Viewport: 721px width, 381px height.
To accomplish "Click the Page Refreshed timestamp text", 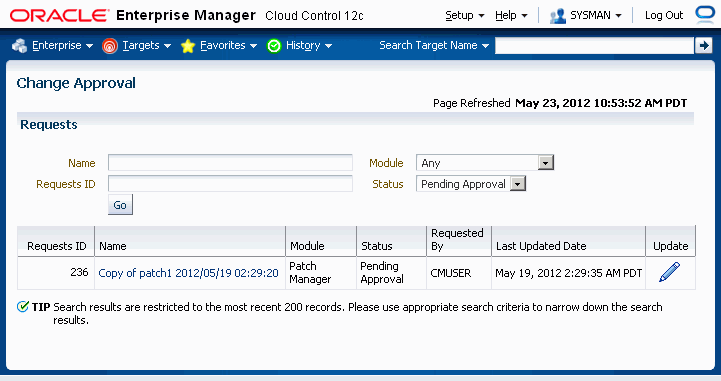I will [560, 103].
